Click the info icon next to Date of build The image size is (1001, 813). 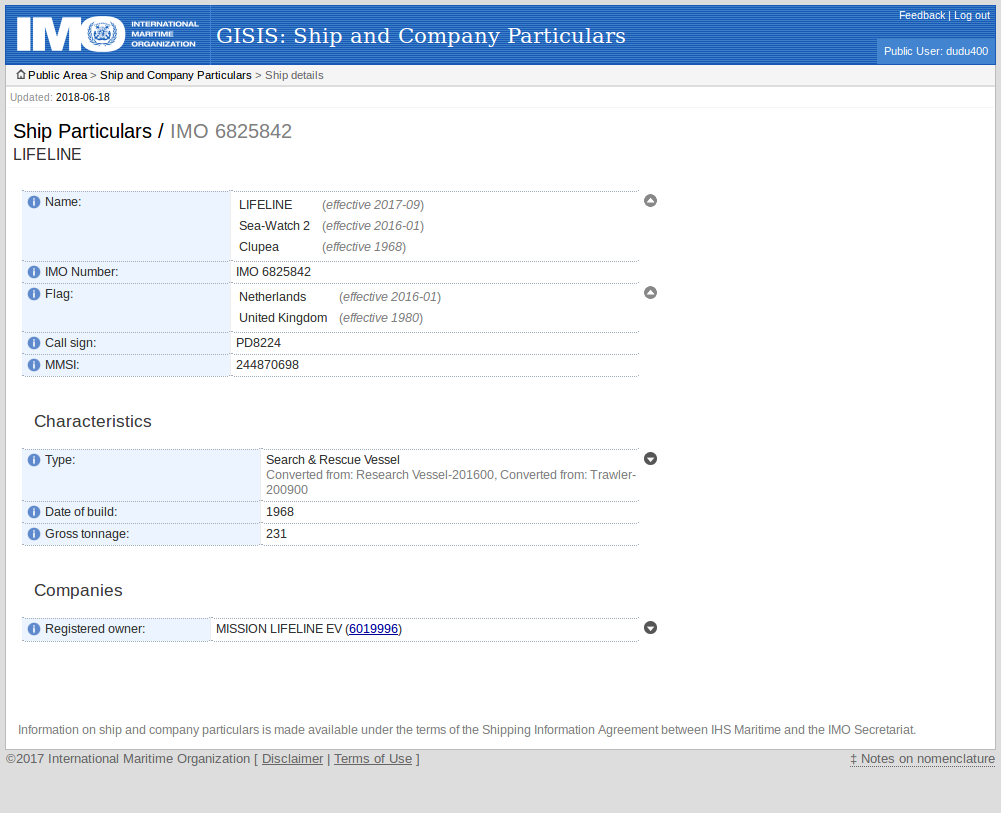click(x=34, y=512)
